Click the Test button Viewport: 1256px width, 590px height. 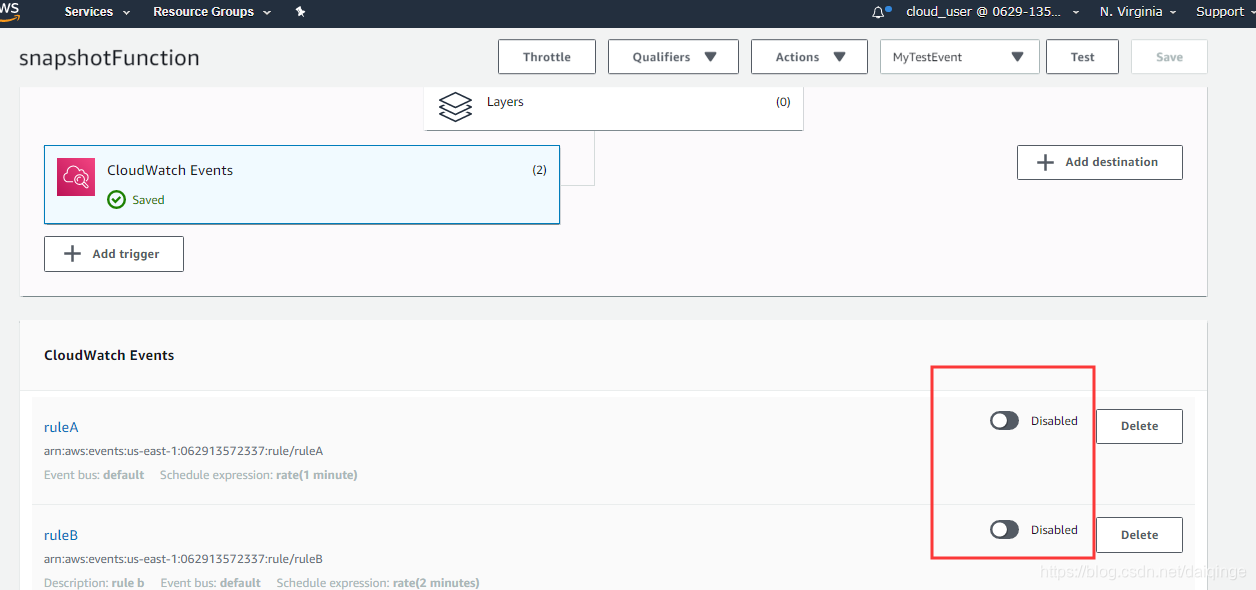[x=1082, y=57]
